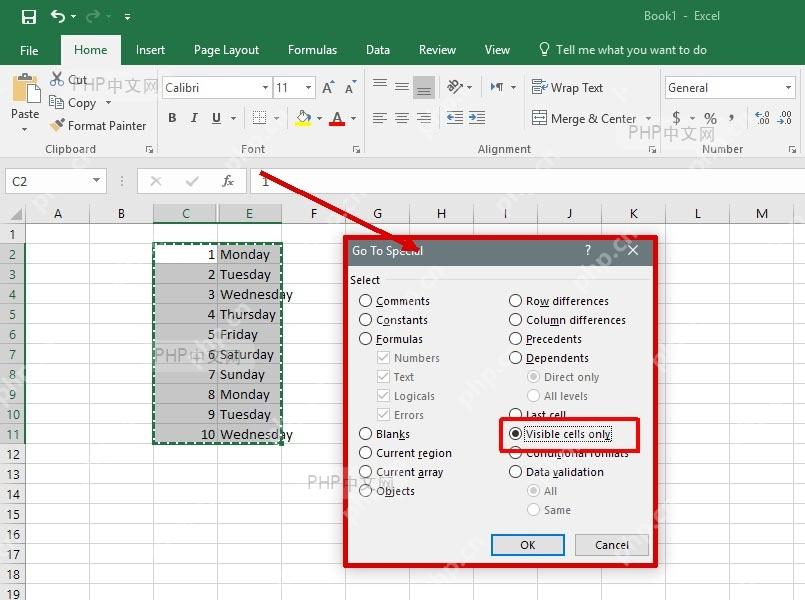Expand the General number format dropdown
The width and height of the screenshot is (805, 600).
(788, 88)
